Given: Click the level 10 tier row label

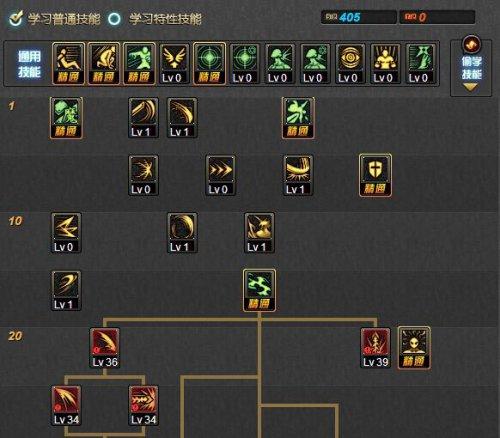Looking at the screenshot, I should tap(15, 221).
